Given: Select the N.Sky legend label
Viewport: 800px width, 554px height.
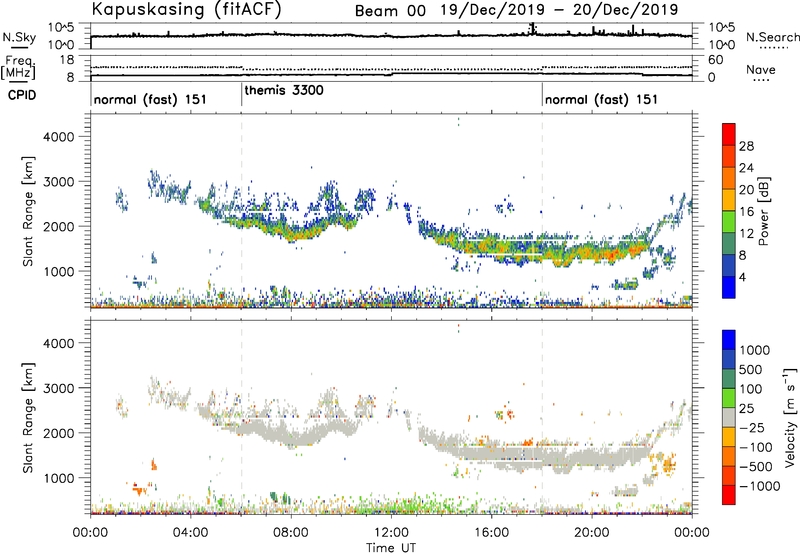Looking at the screenshot, I should coord(19,37).
